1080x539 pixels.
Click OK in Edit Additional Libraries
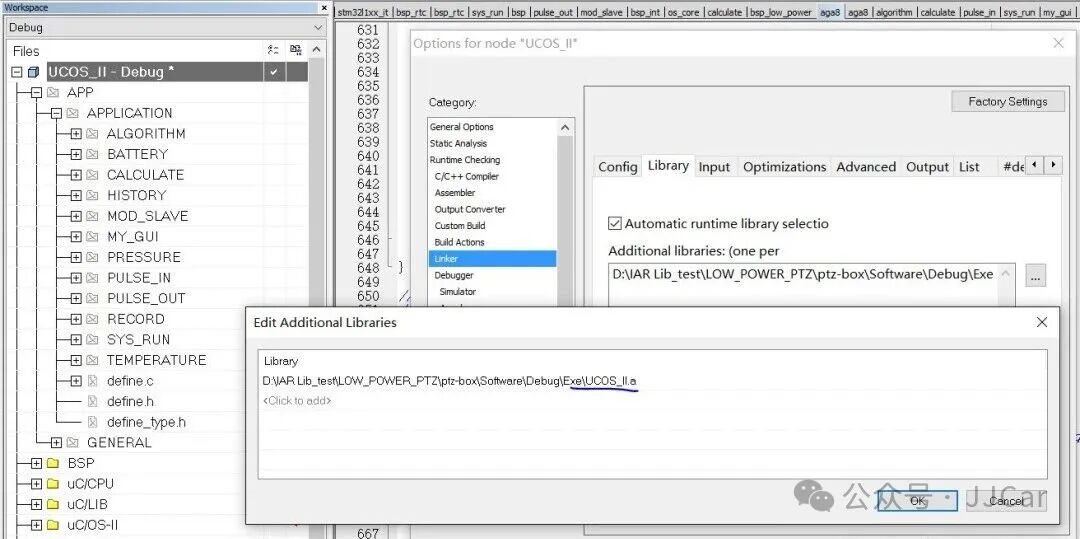click(917, 500)
